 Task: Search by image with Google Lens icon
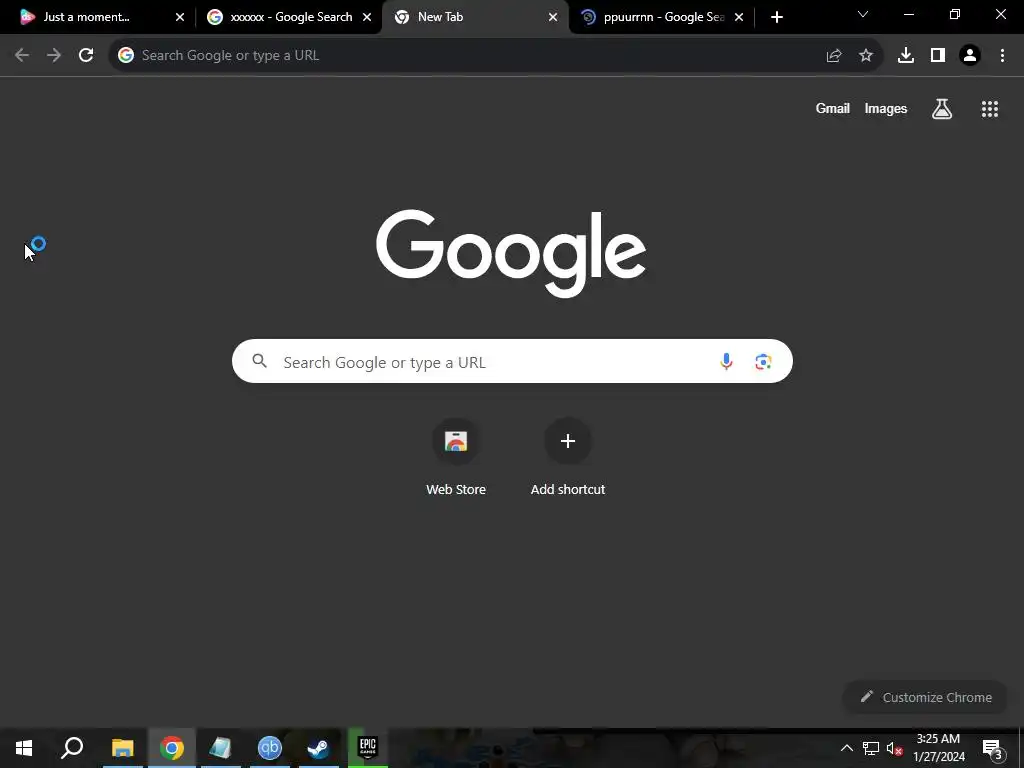(763, 361)
